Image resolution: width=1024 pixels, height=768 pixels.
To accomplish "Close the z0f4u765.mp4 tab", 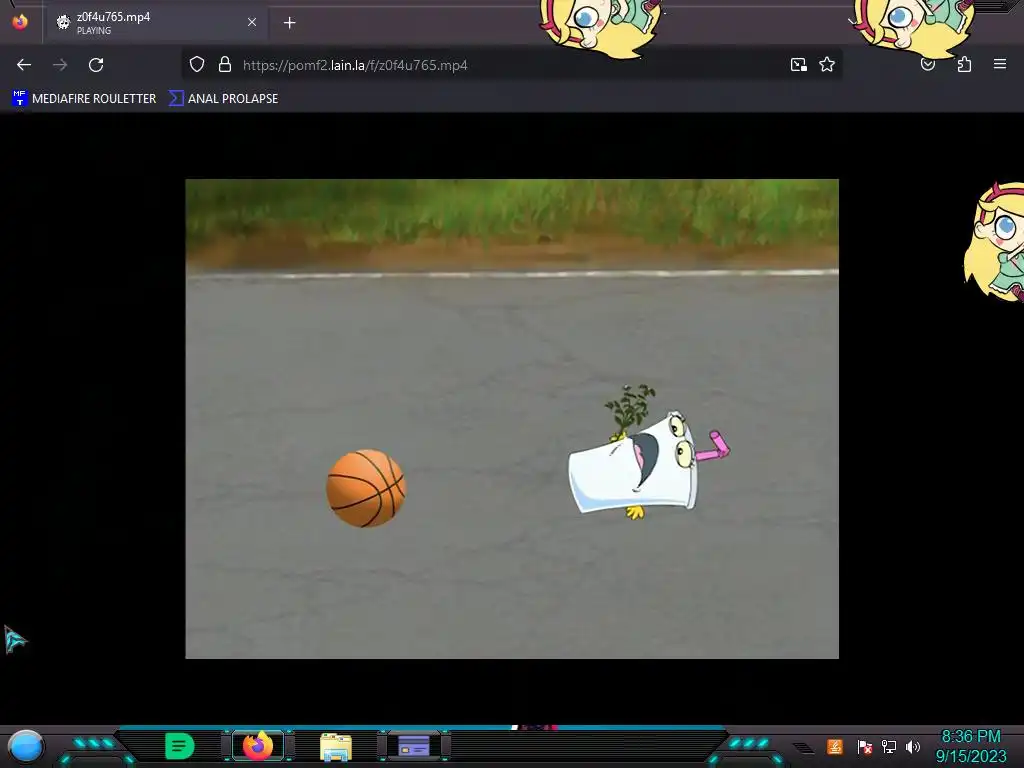I will click(251, 22).
